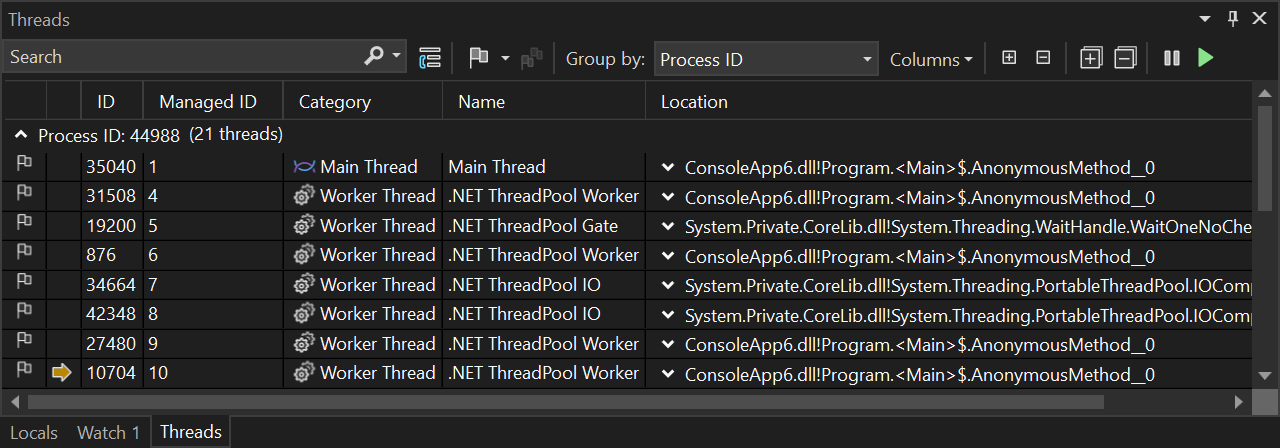Viewport: 1280px width, 448px height.
Task: Toggle show threads in source icon
Action: pos(430,58)
